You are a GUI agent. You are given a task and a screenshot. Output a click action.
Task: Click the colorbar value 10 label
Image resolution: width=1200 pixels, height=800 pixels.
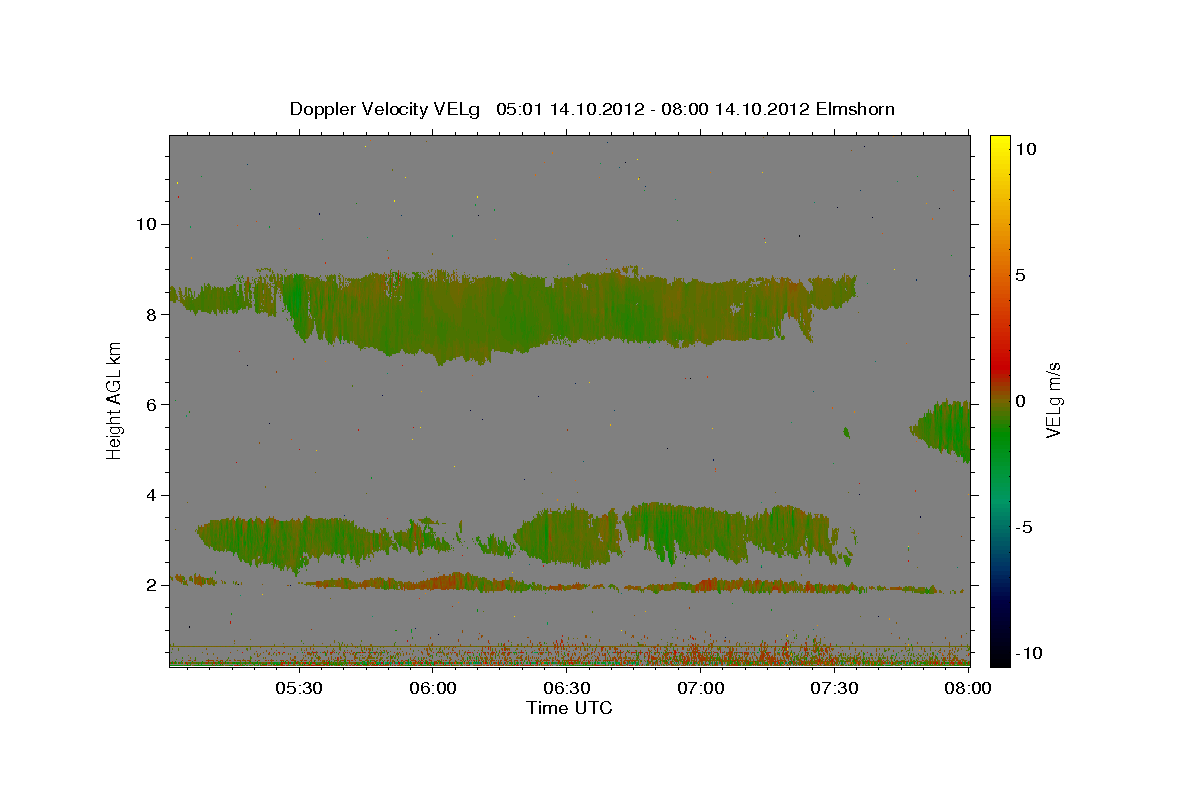pos(1026,148)
